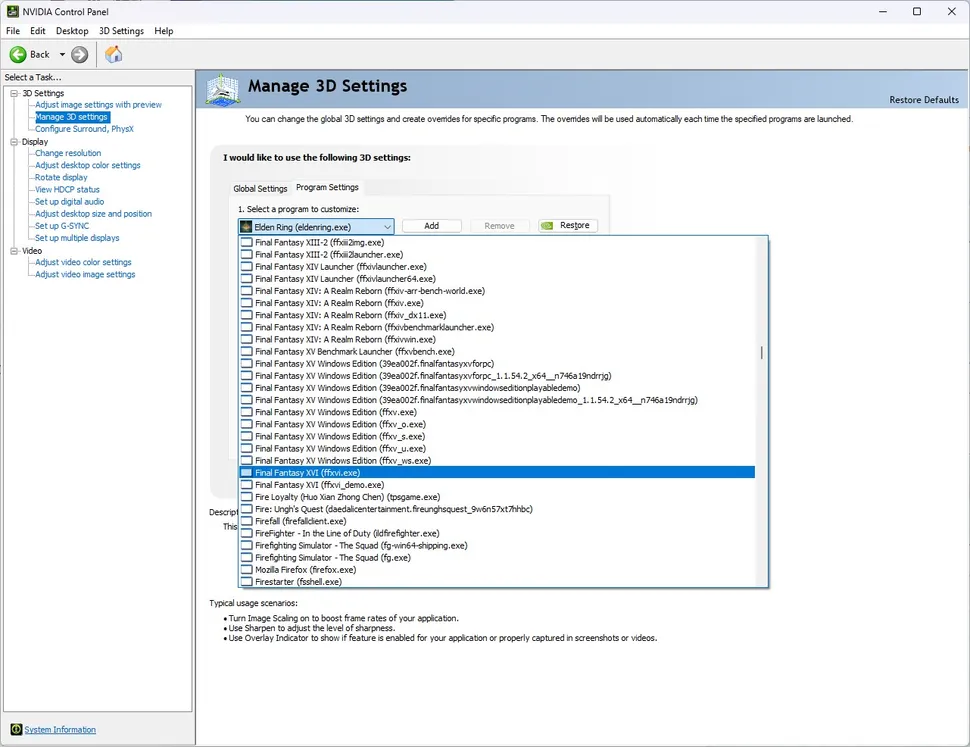Image resolution: width=970 pixels, height=747 pixels.
Task: Select Firefall (firefallclient.exe) from the list
Action: [x=300, y=521]
